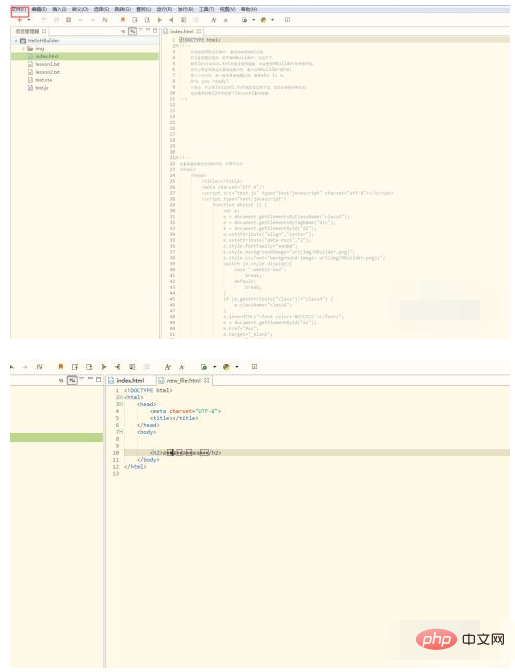Viewport: 515px width, 672px height.
Task: Click the right-pointing flag icon in lower toolbar
Action: point(104,367)
